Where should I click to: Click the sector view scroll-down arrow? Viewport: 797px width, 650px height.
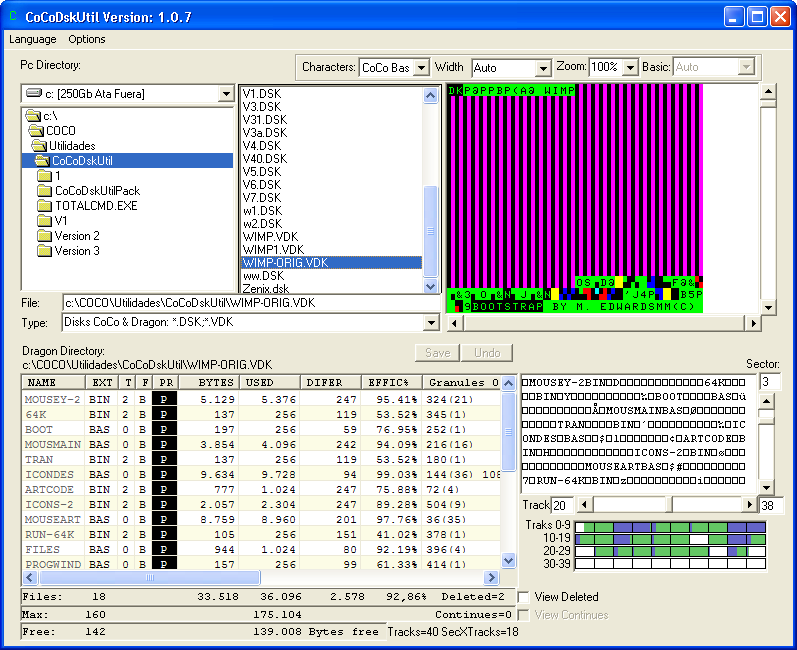(766, 487)
